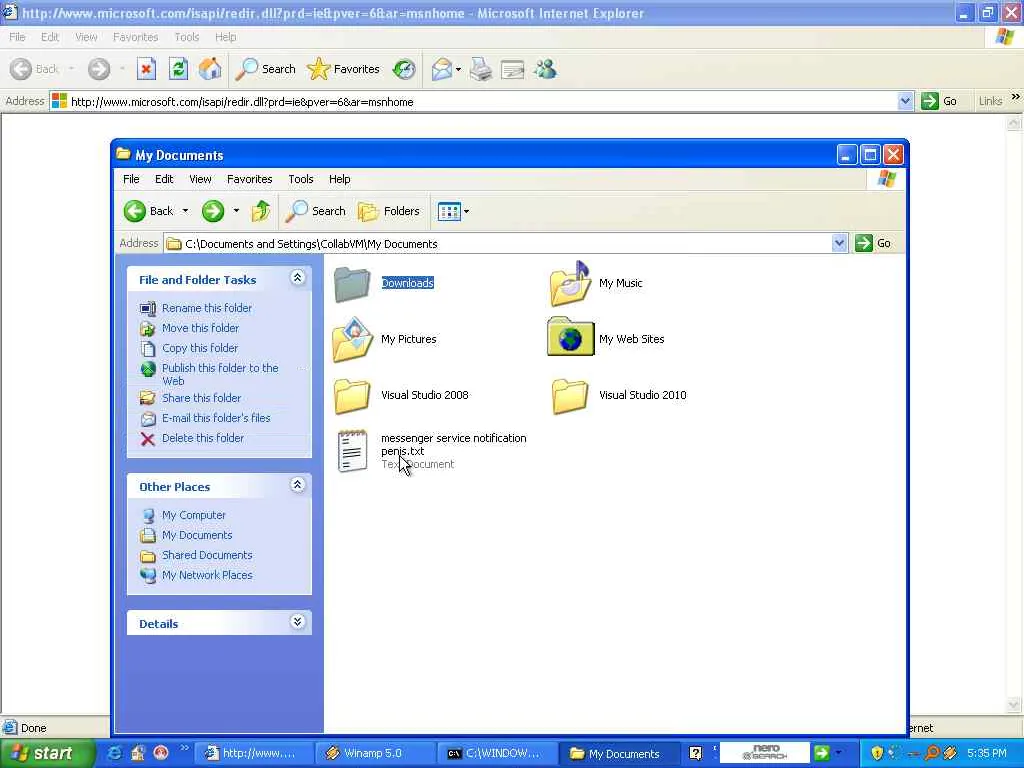Click the My Documents address path field

point(498,244)
